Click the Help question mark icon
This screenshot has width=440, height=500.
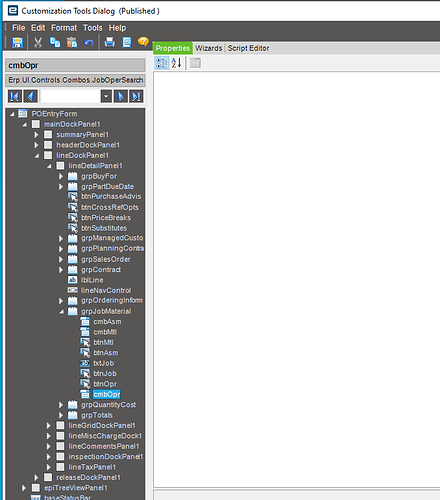pos(143,42)
